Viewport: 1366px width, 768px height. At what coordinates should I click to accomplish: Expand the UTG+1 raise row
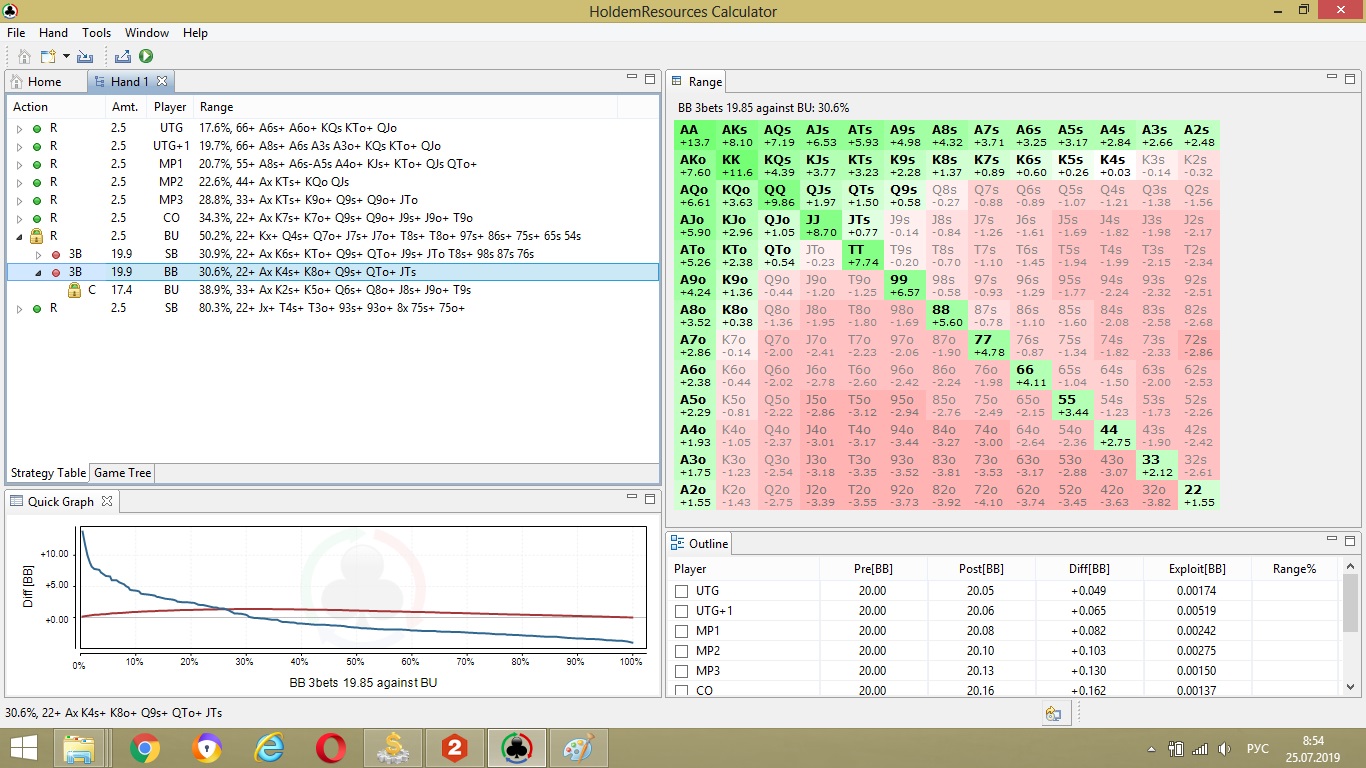pyautogui.click(x=19, y=146)
